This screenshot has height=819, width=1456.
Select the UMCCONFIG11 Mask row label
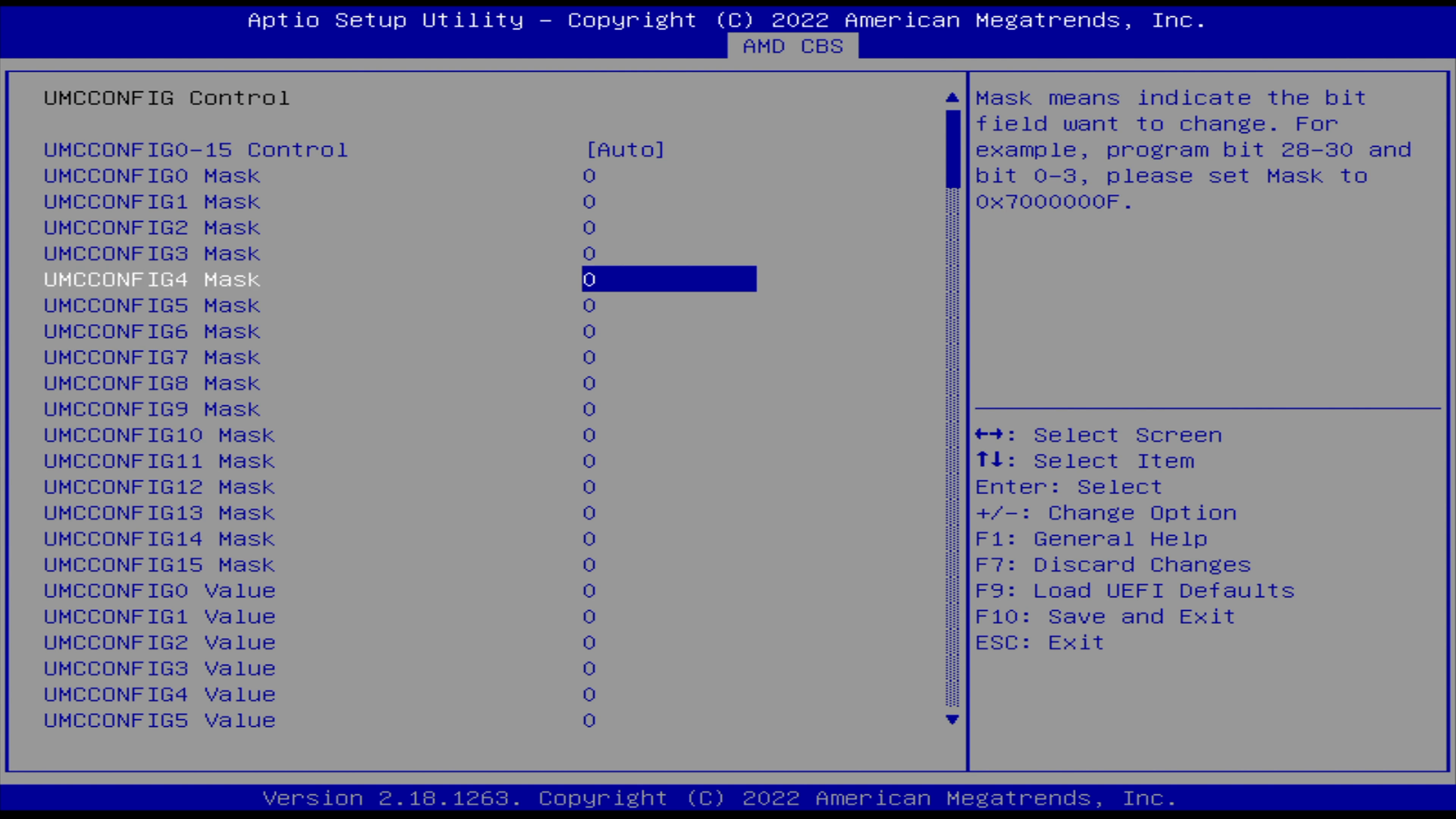click(159, 461)
